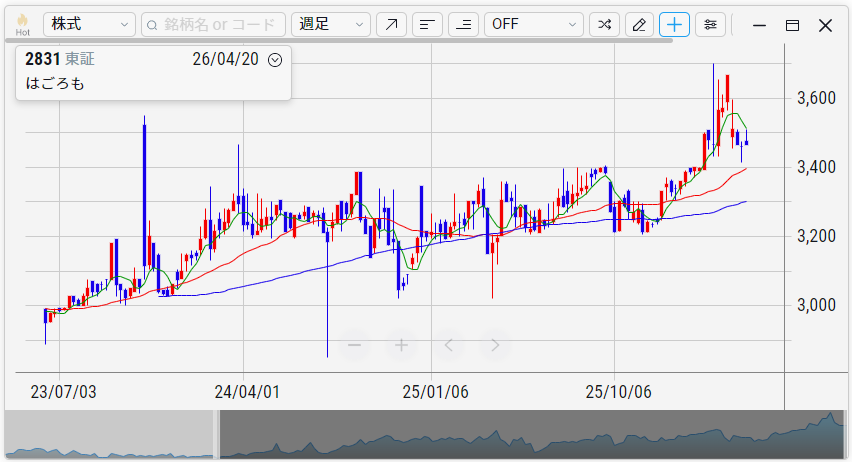This screenshot has width=852, height=462.
Task: Open chart settings sliders icon
Action: point(710,25)
